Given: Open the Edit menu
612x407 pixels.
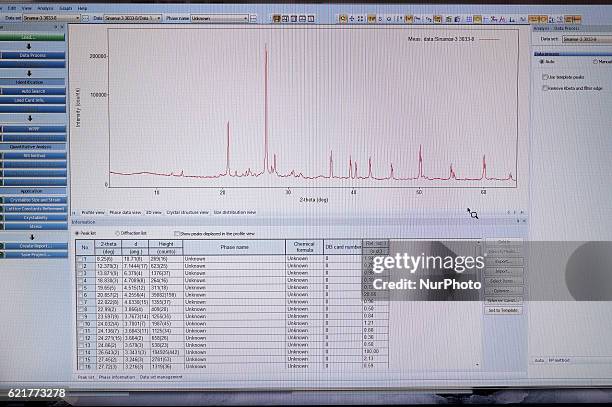Looking at the screenshot, I should (x=12, y=8).
